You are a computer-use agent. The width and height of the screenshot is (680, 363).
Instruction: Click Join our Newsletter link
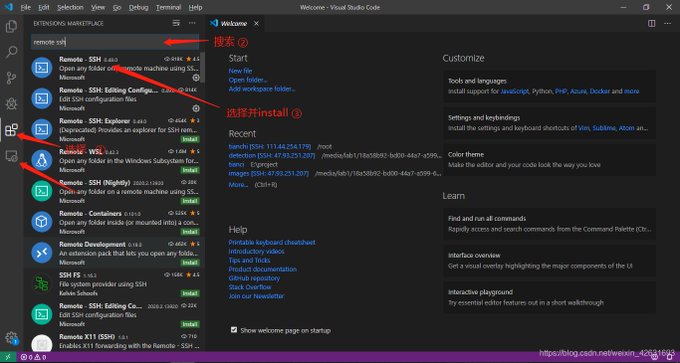[256, 296]
